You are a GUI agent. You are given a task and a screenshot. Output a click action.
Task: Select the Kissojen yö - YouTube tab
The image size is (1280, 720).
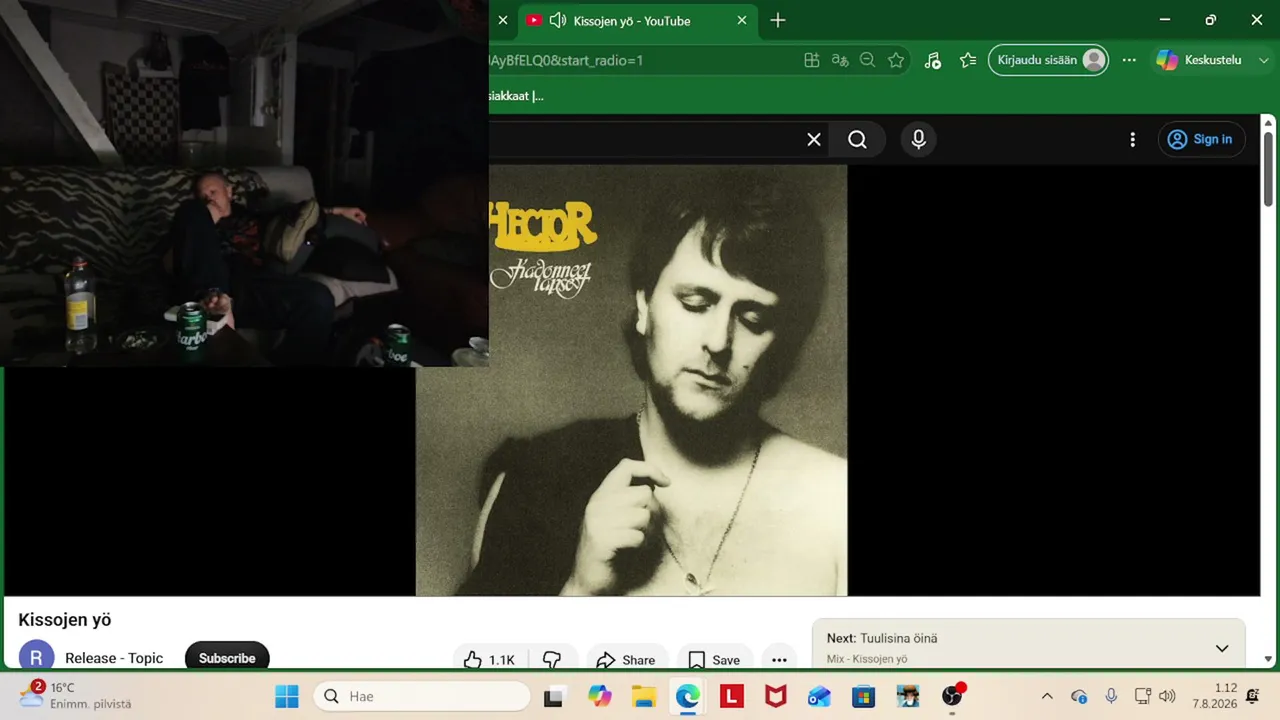point(638,21)
